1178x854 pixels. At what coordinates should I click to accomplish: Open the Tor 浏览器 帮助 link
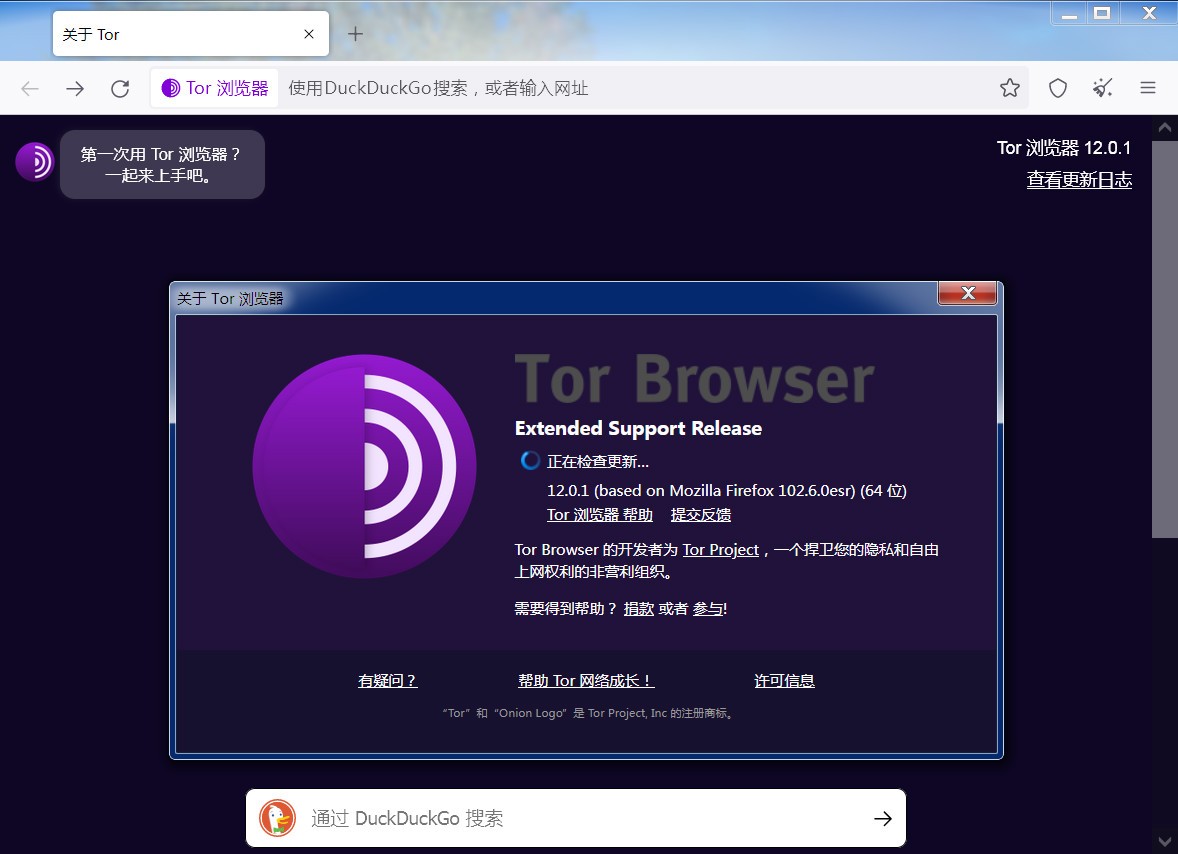coord(600,515)
